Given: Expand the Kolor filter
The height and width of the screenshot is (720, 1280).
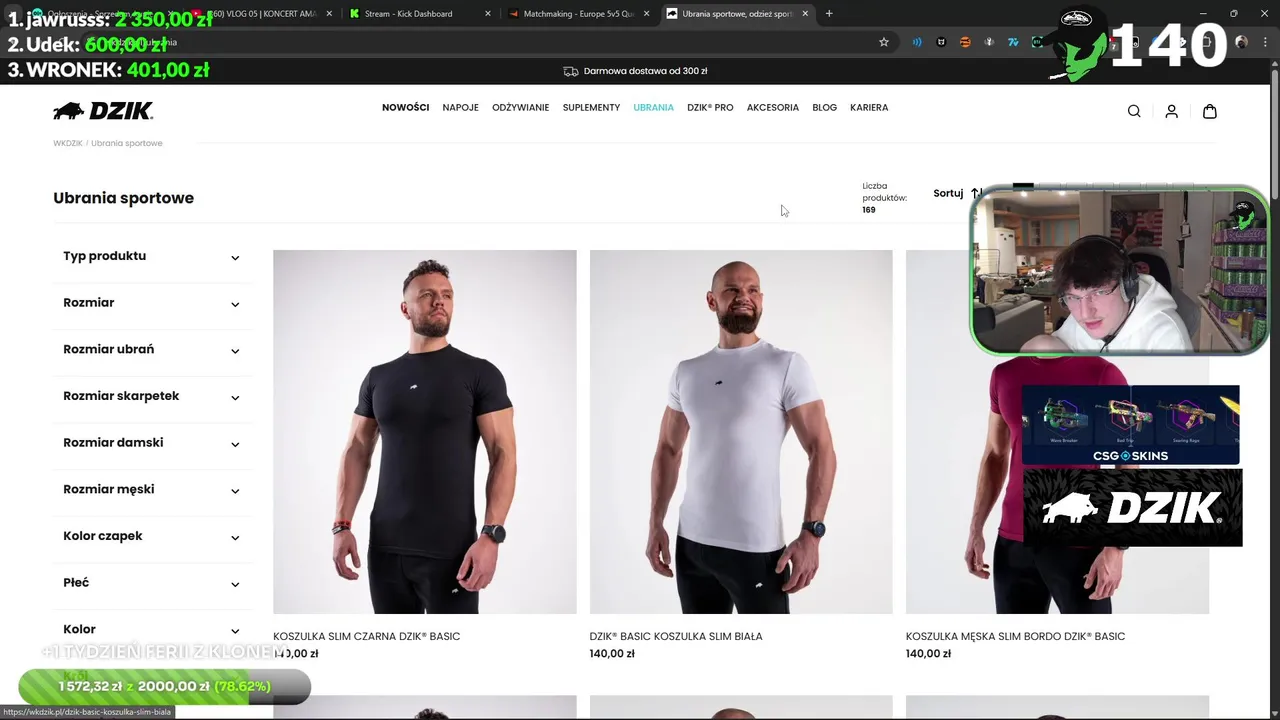Looking at the screenshot, I should point(152,629).
